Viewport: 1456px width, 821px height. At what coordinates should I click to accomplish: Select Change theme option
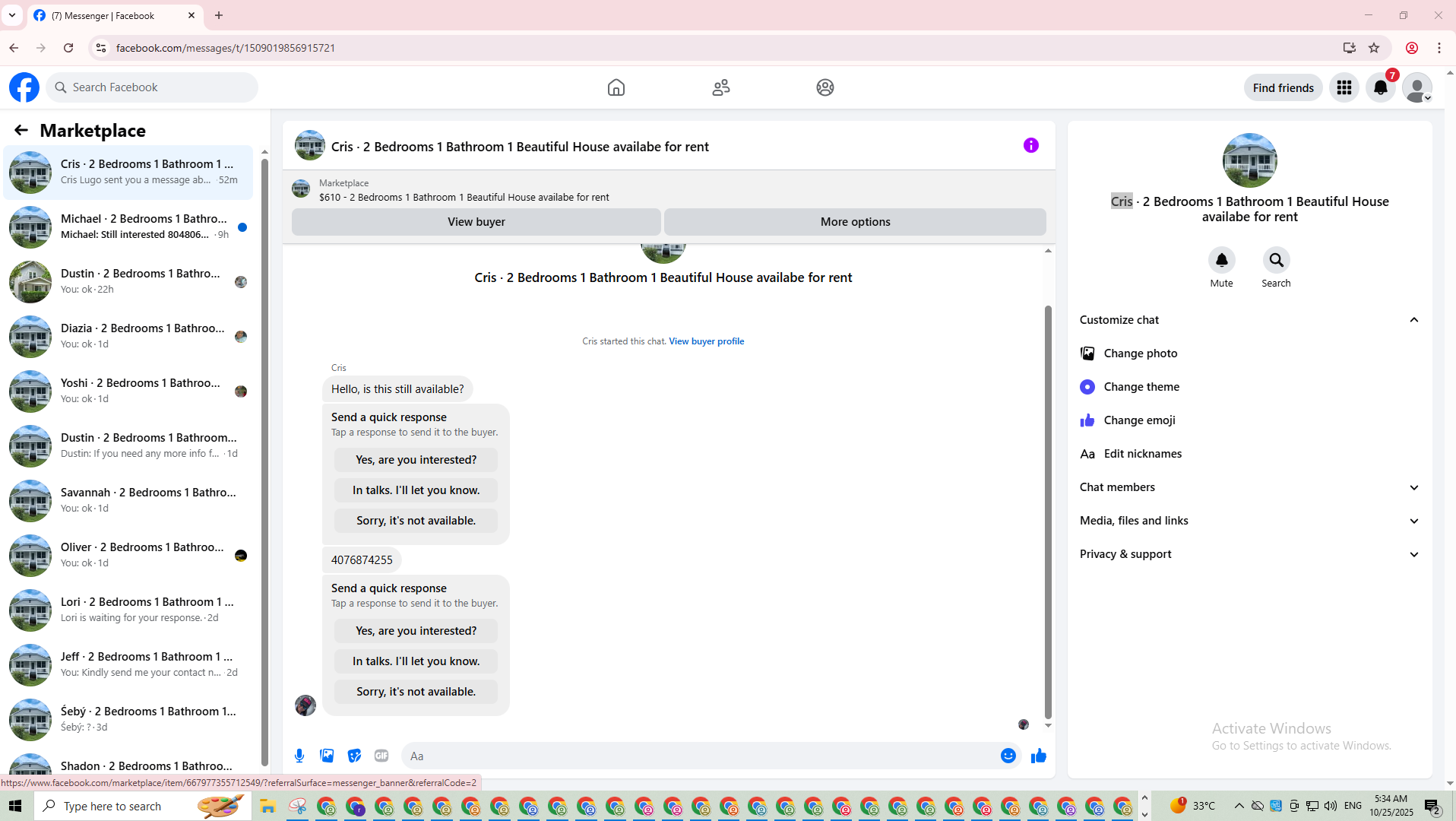pyautogui.click(x=1250, y=387)
